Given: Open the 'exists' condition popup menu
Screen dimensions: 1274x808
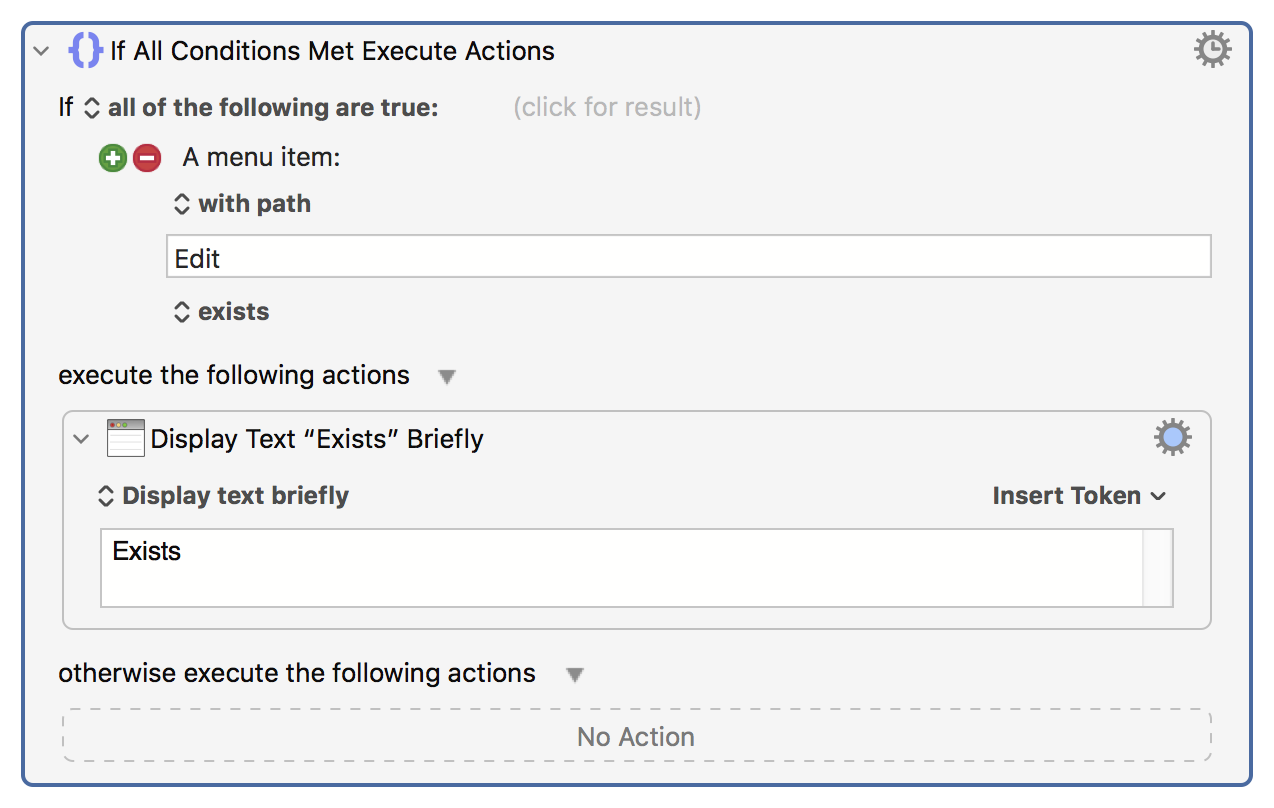Looking at the screenshot, I should click(222, 312).
